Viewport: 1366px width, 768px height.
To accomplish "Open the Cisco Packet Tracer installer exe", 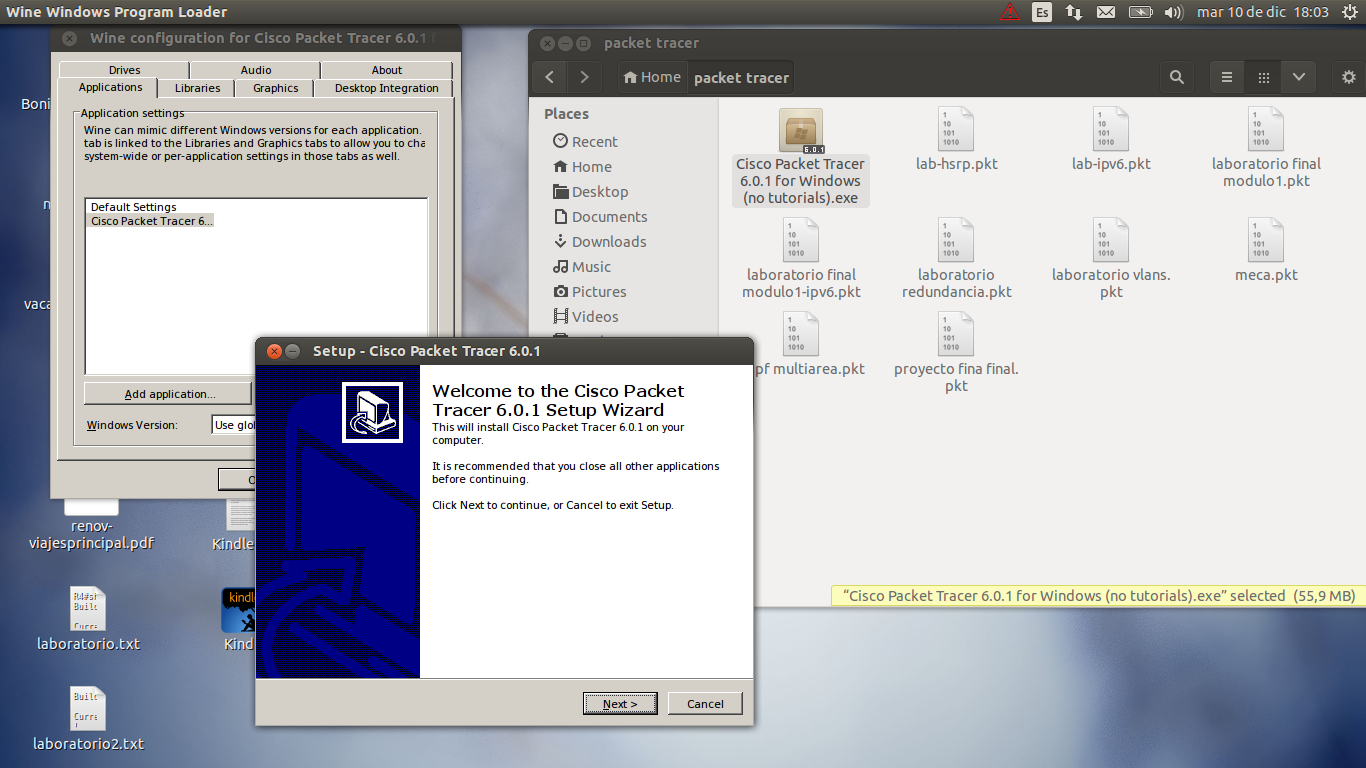I will tap(800, 130).
